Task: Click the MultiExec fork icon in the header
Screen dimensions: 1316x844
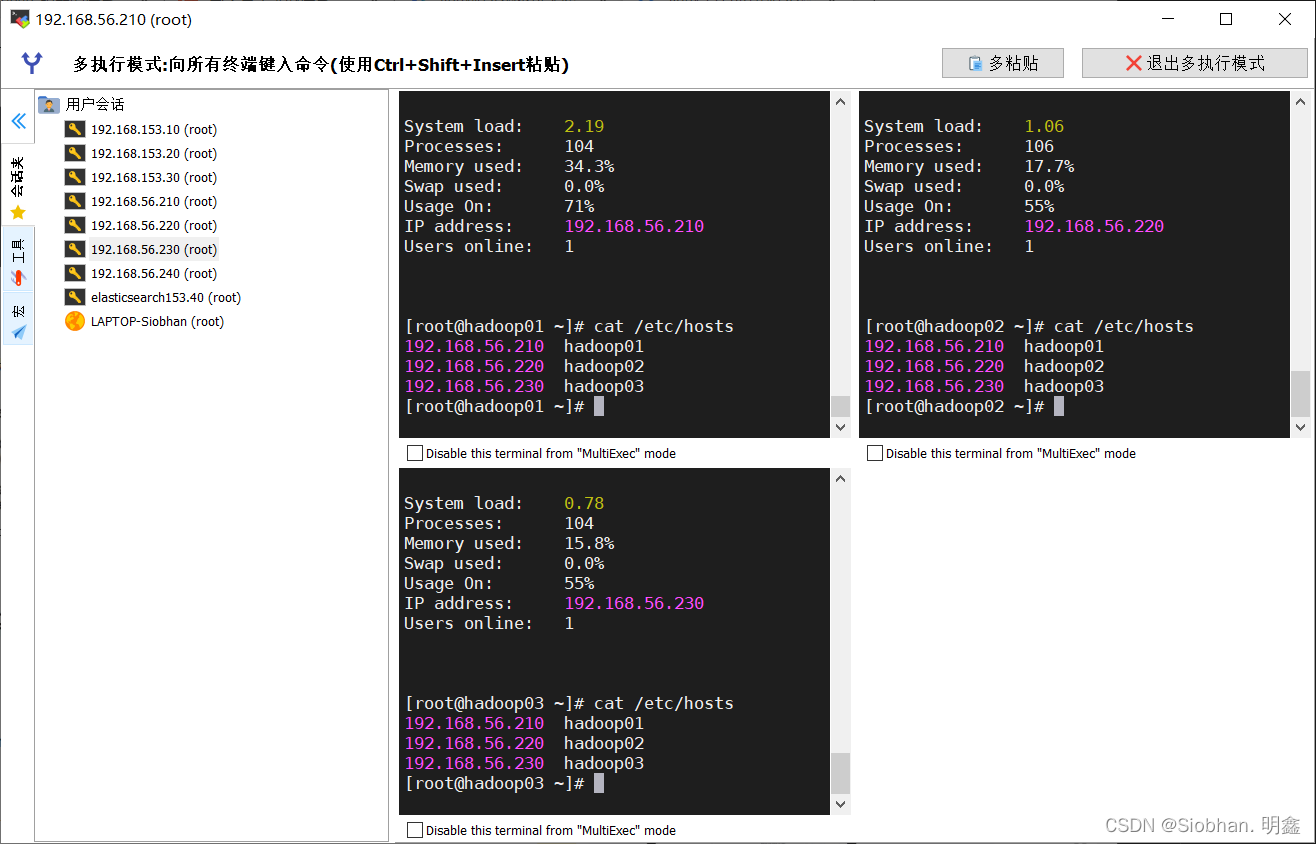Action: 32,64
